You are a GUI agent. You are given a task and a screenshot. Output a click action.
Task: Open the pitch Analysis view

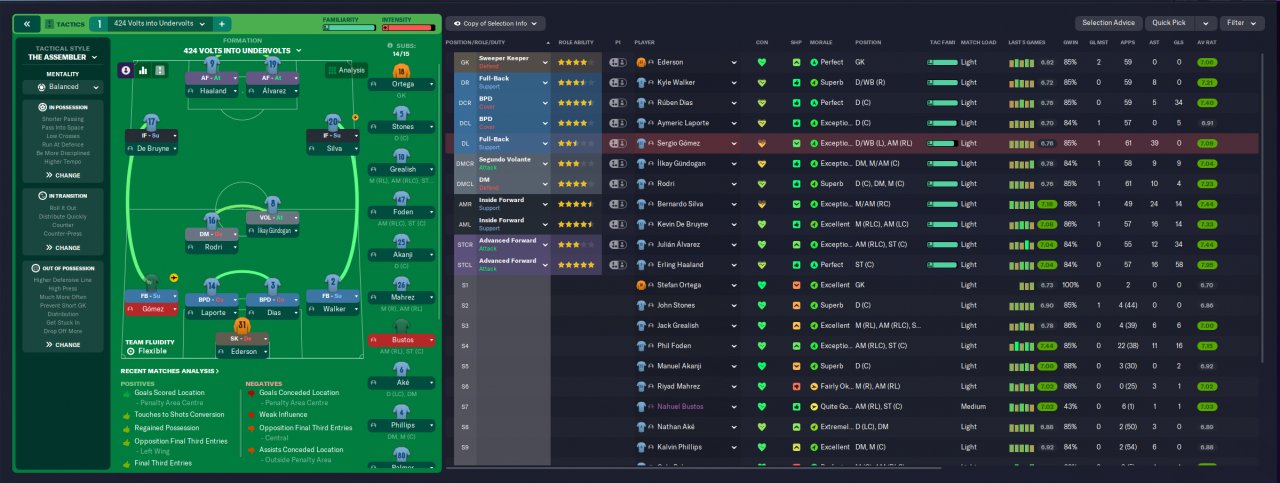coord(346,70)
